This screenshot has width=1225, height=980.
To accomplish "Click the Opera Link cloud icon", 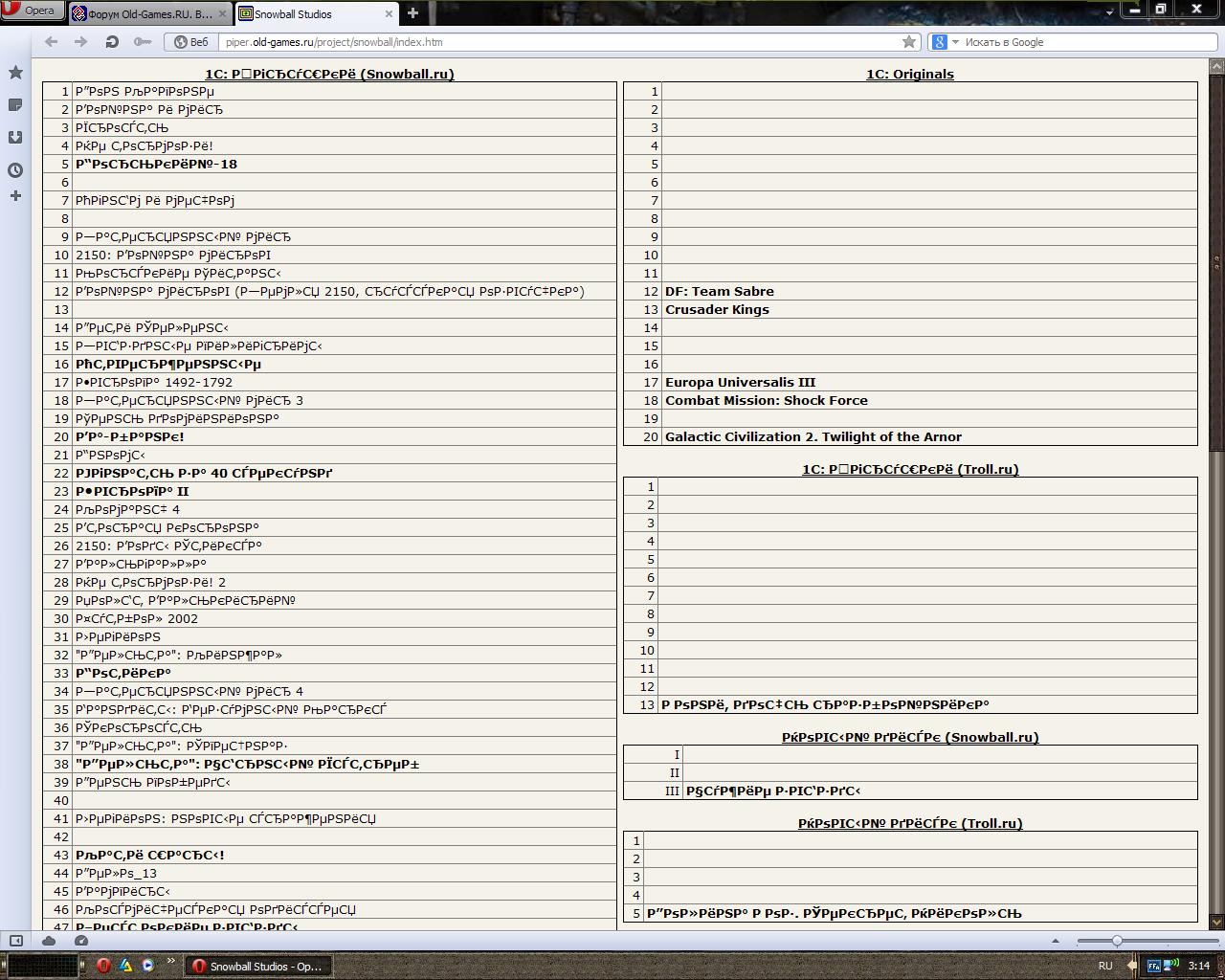I will (x=49, y=941).
